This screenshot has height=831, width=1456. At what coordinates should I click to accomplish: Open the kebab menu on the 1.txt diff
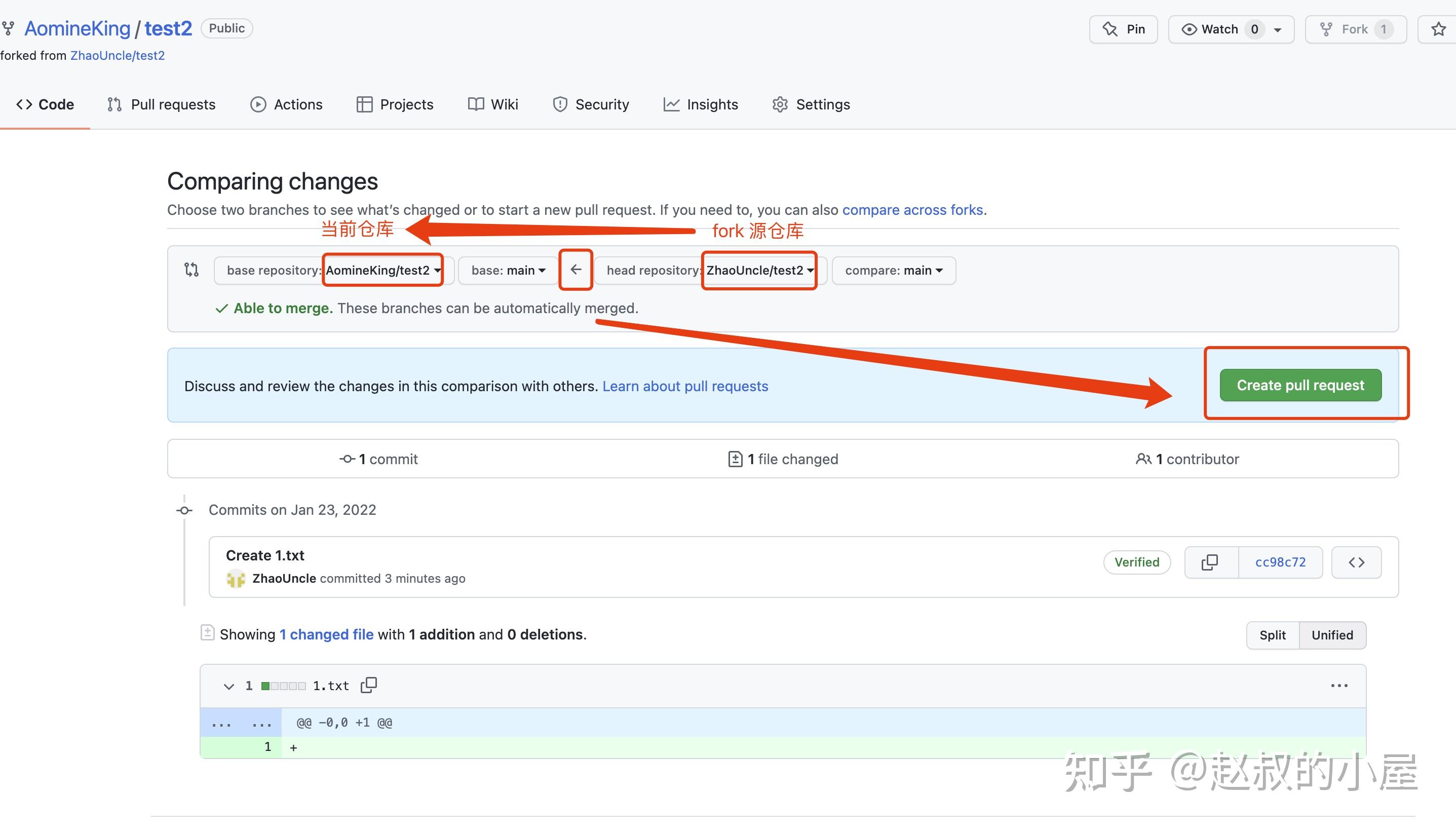pos(1339,685)
